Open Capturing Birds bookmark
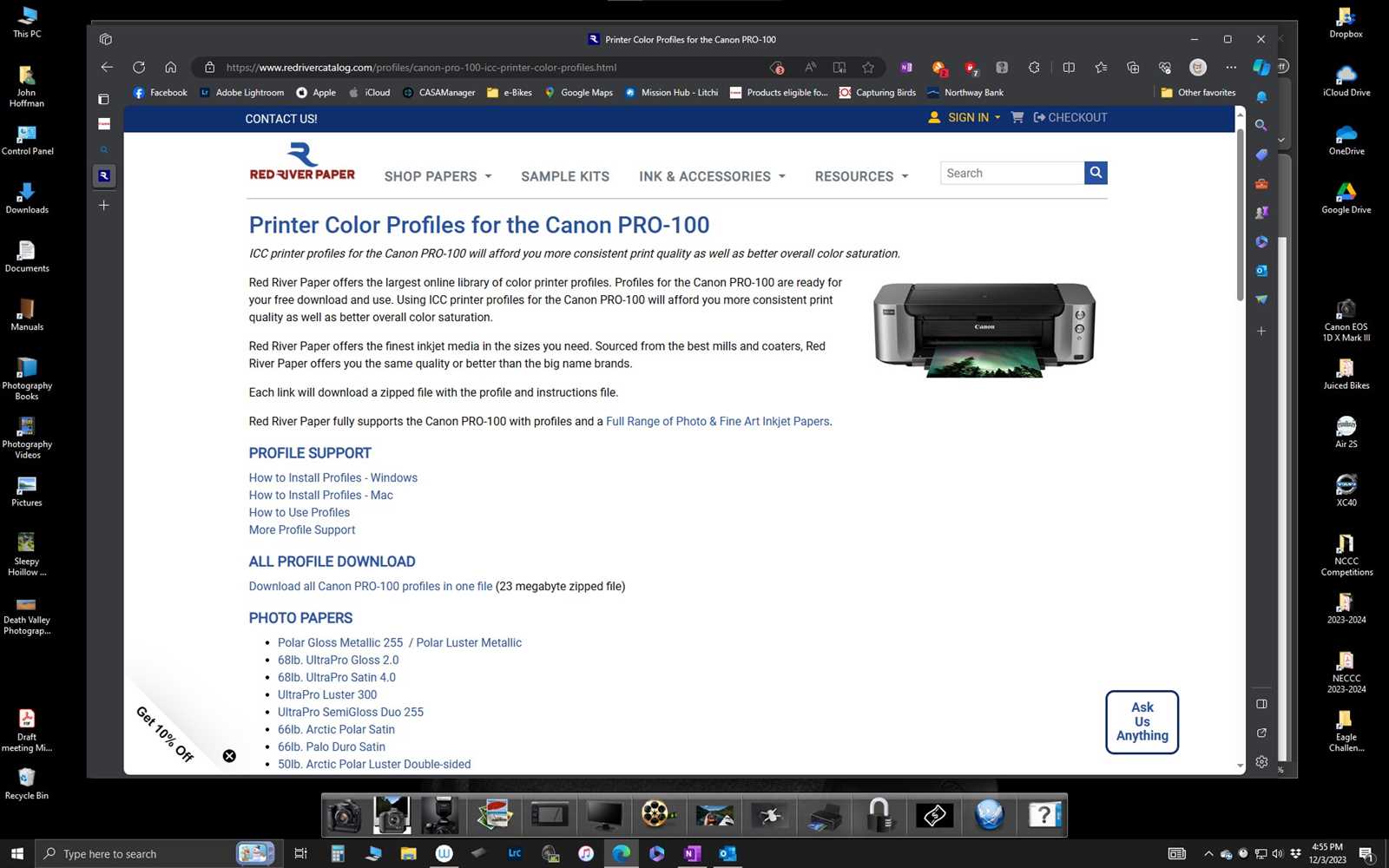 point(877,92)
